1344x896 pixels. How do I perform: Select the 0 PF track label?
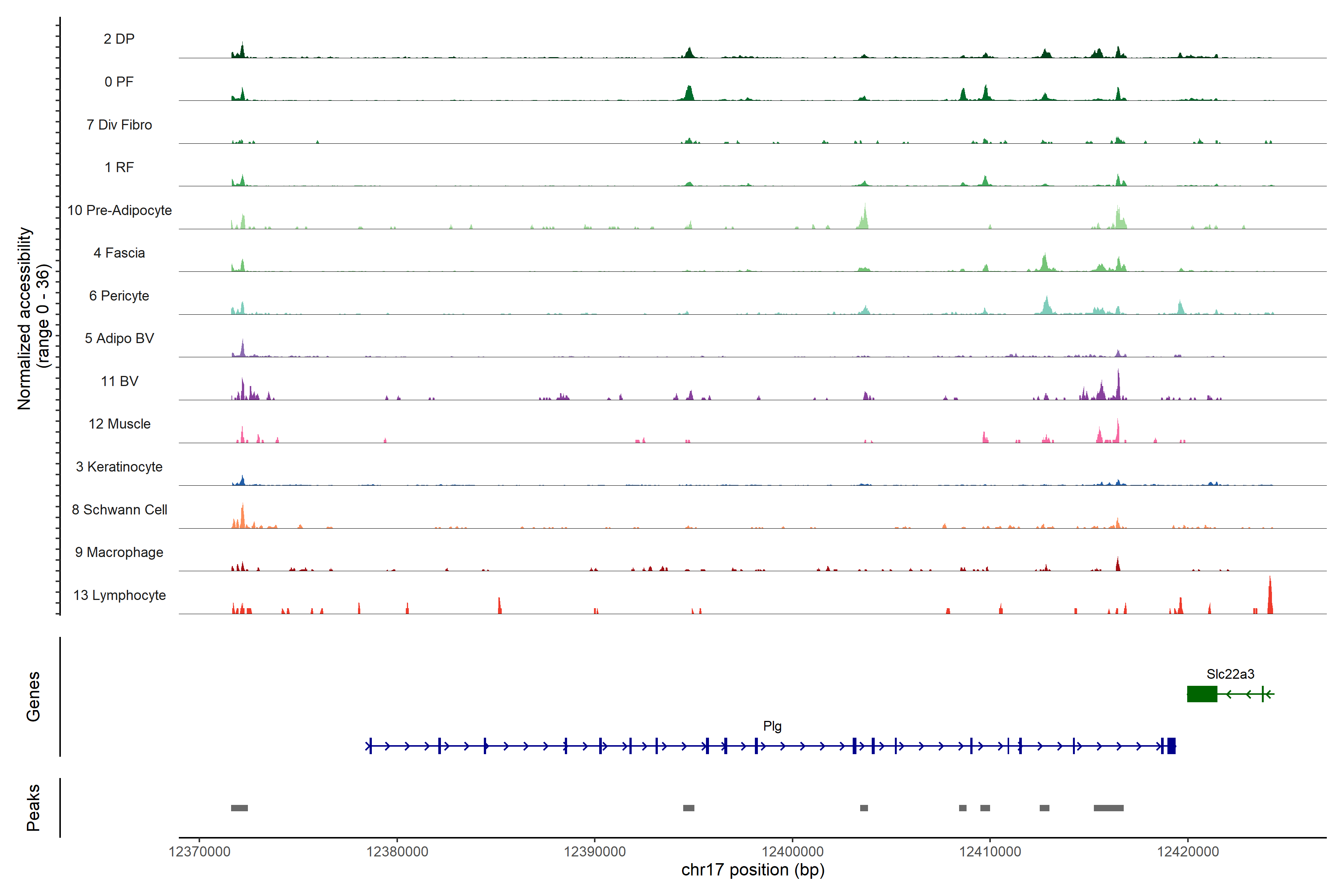tap(119, 82)
